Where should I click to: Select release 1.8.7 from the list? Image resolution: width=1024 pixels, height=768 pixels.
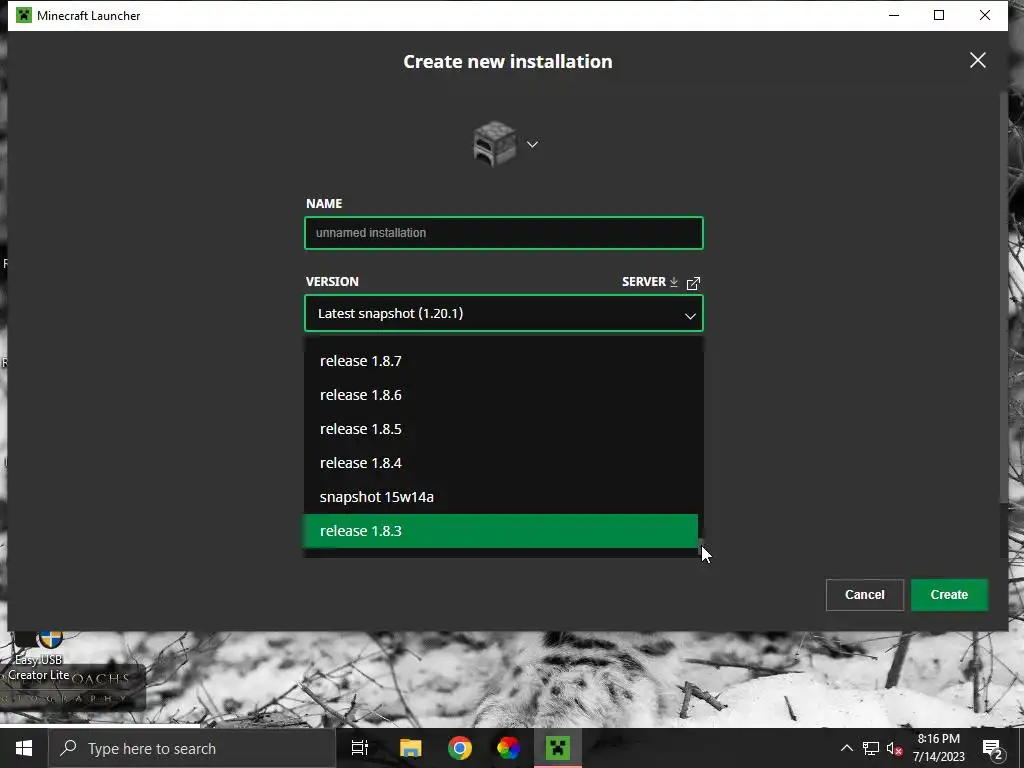click(501, 361)
